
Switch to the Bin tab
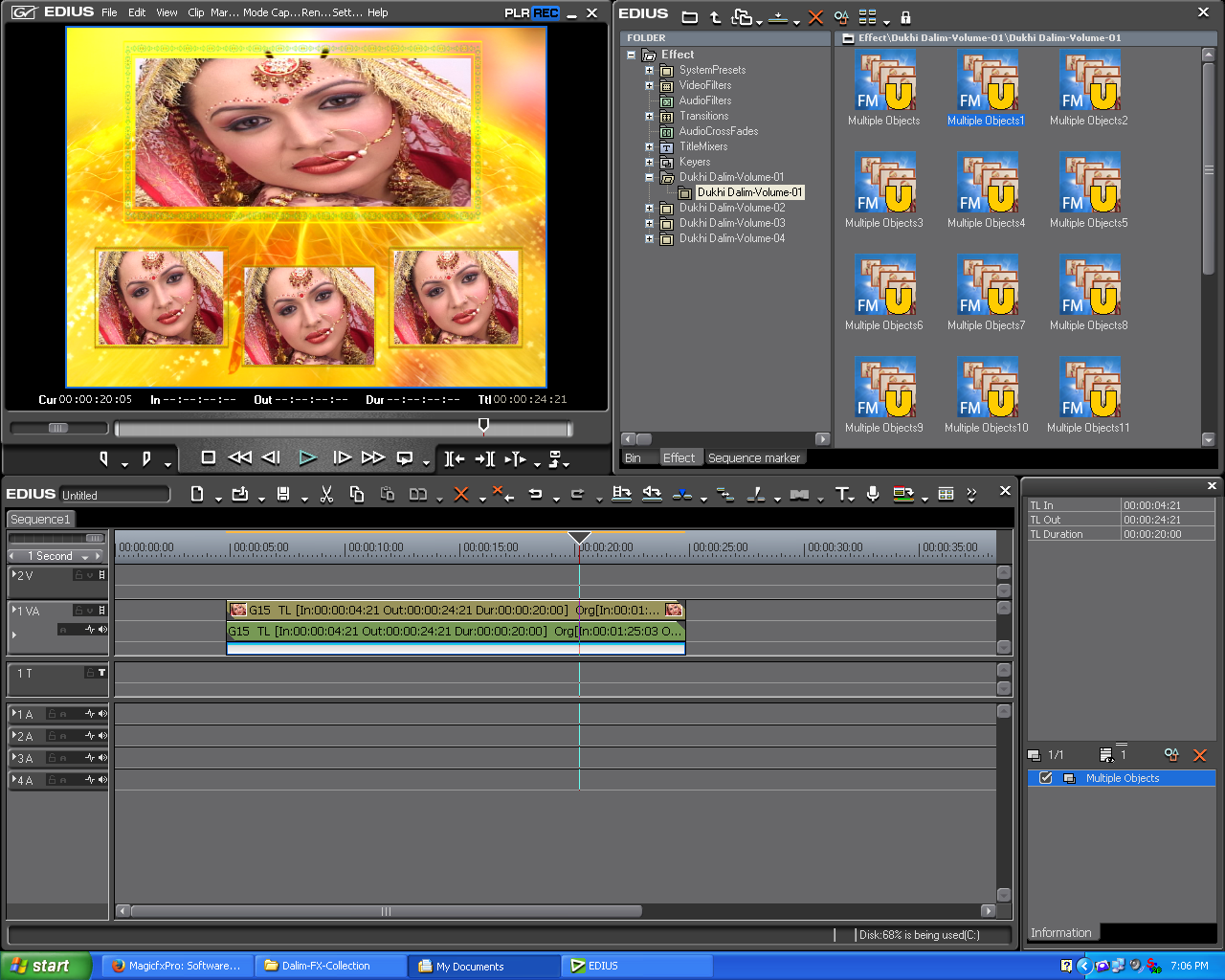pos(634,458)
